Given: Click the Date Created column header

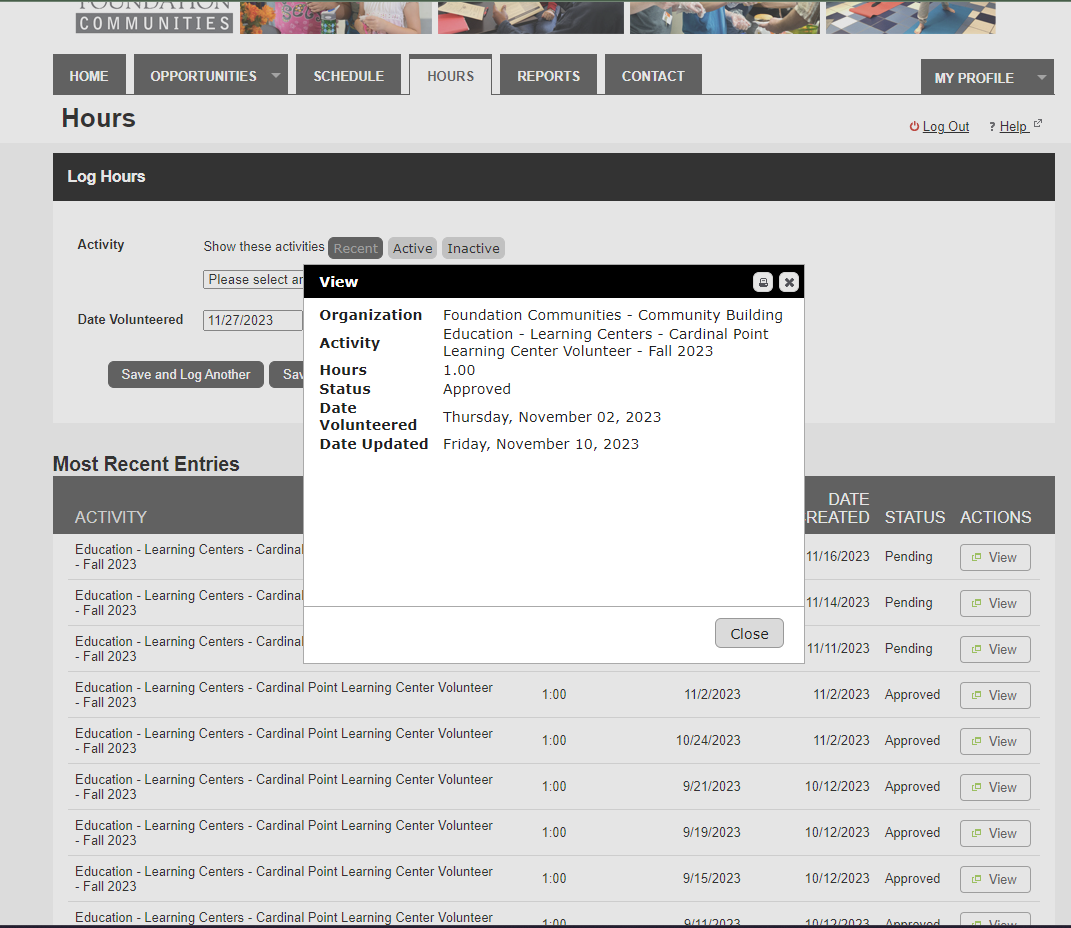Looking at the screenshot, I should [839, 508].
